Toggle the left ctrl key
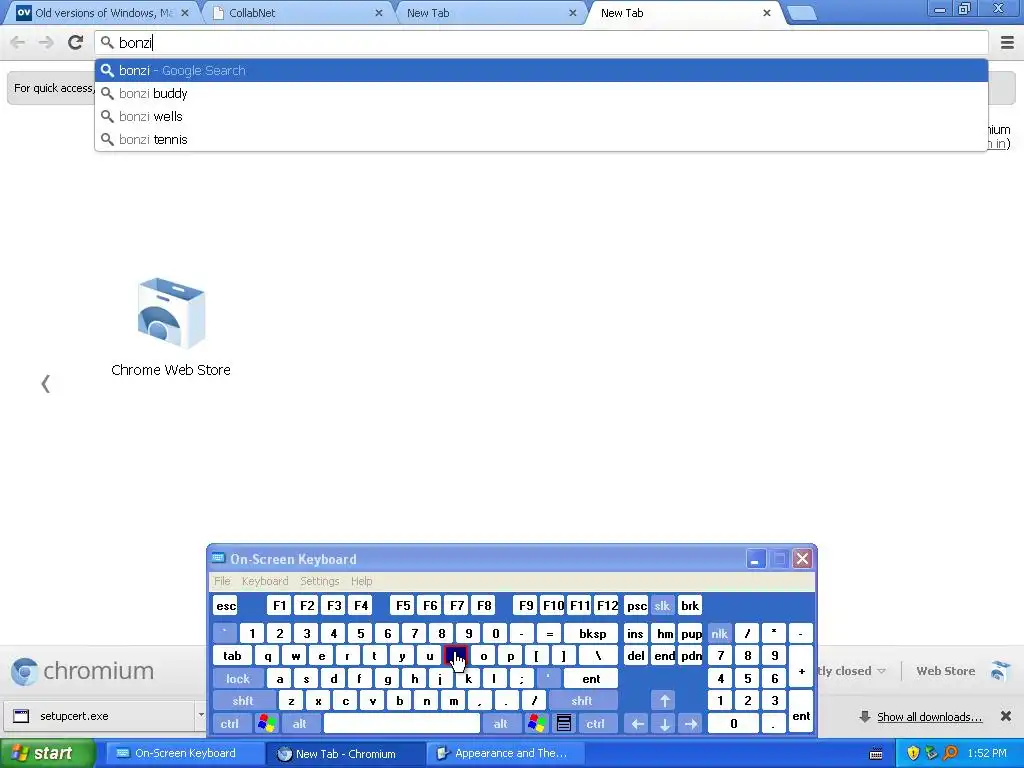 point(230,724)
